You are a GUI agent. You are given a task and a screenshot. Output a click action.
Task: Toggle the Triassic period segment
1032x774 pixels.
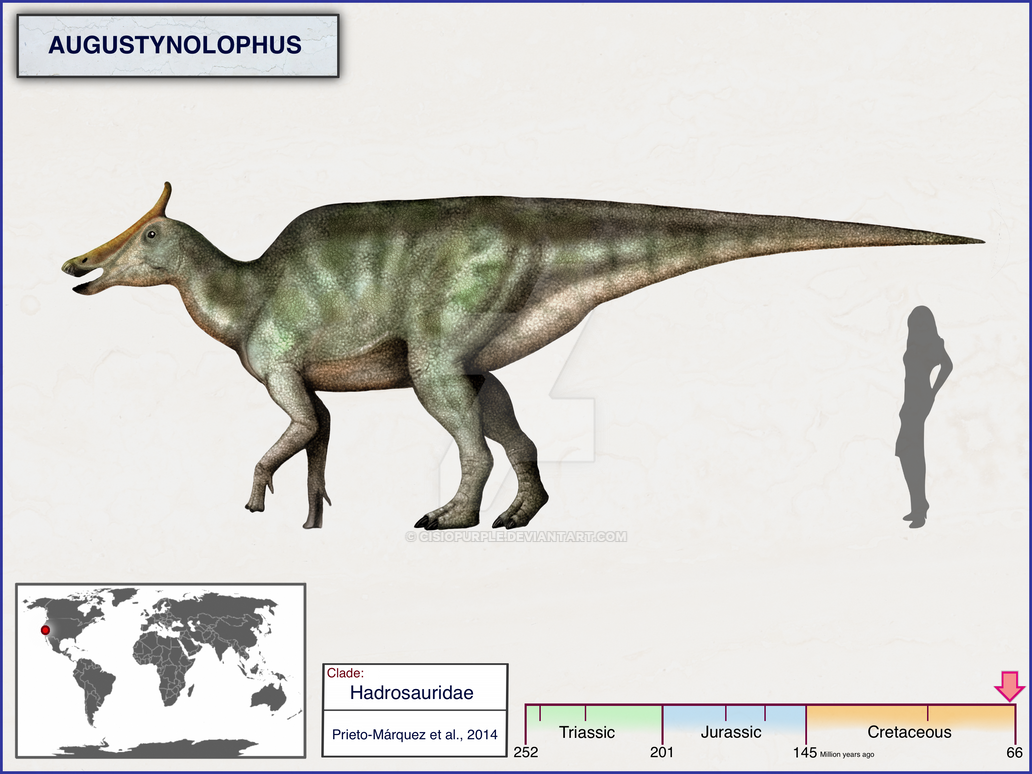click(x=588, y=733)
